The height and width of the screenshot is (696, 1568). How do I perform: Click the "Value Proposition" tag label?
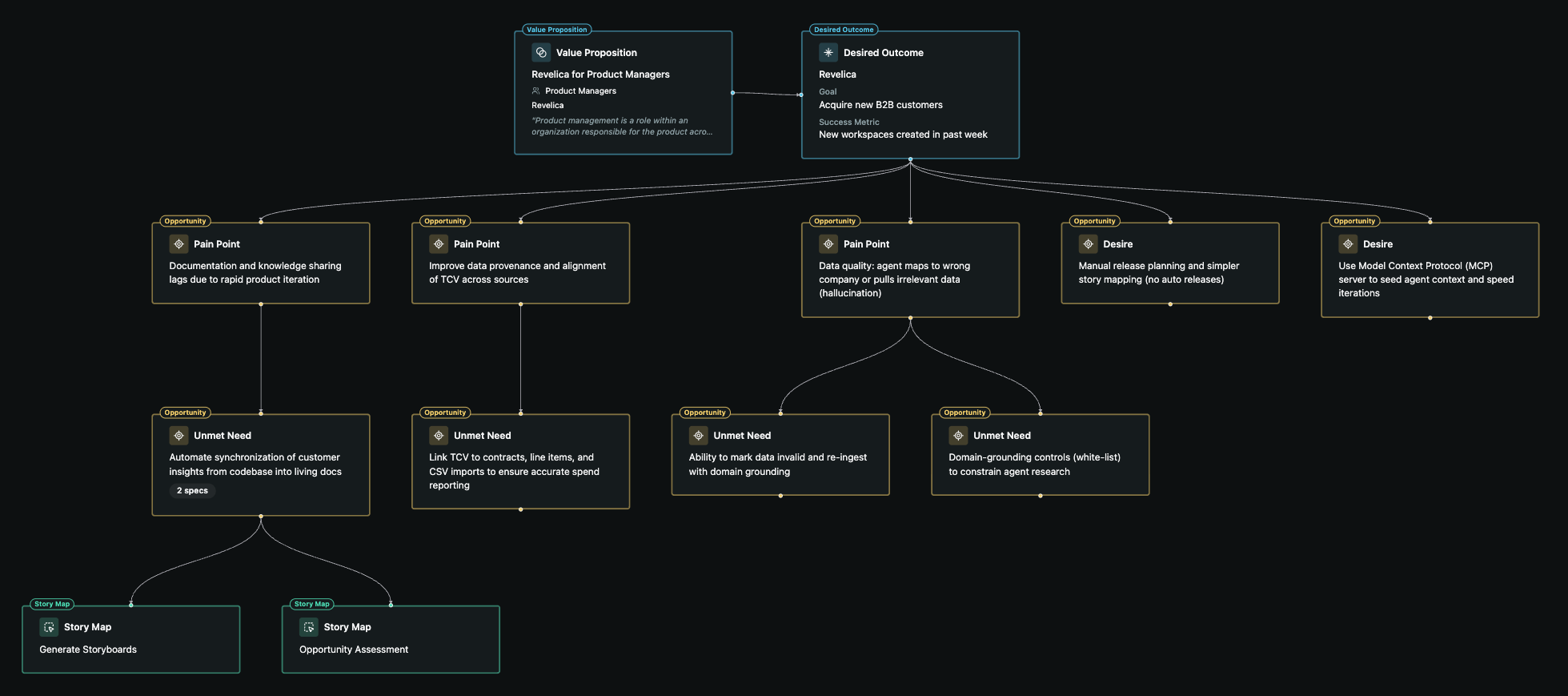[557, 30]
